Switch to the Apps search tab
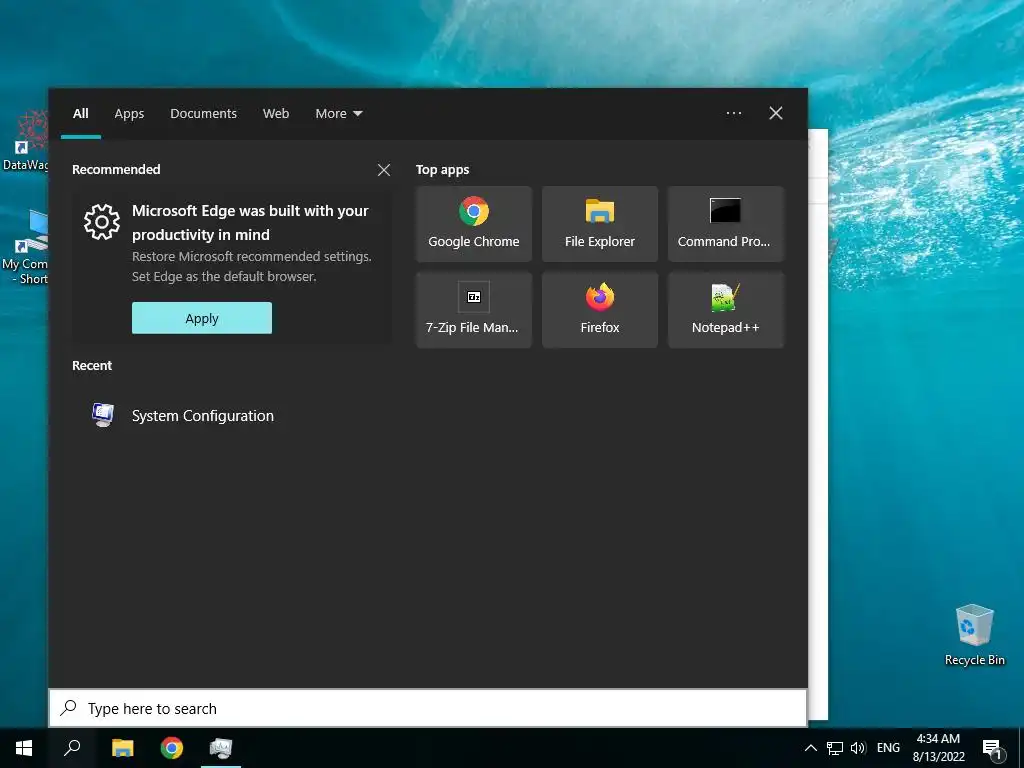 point(129,114)
